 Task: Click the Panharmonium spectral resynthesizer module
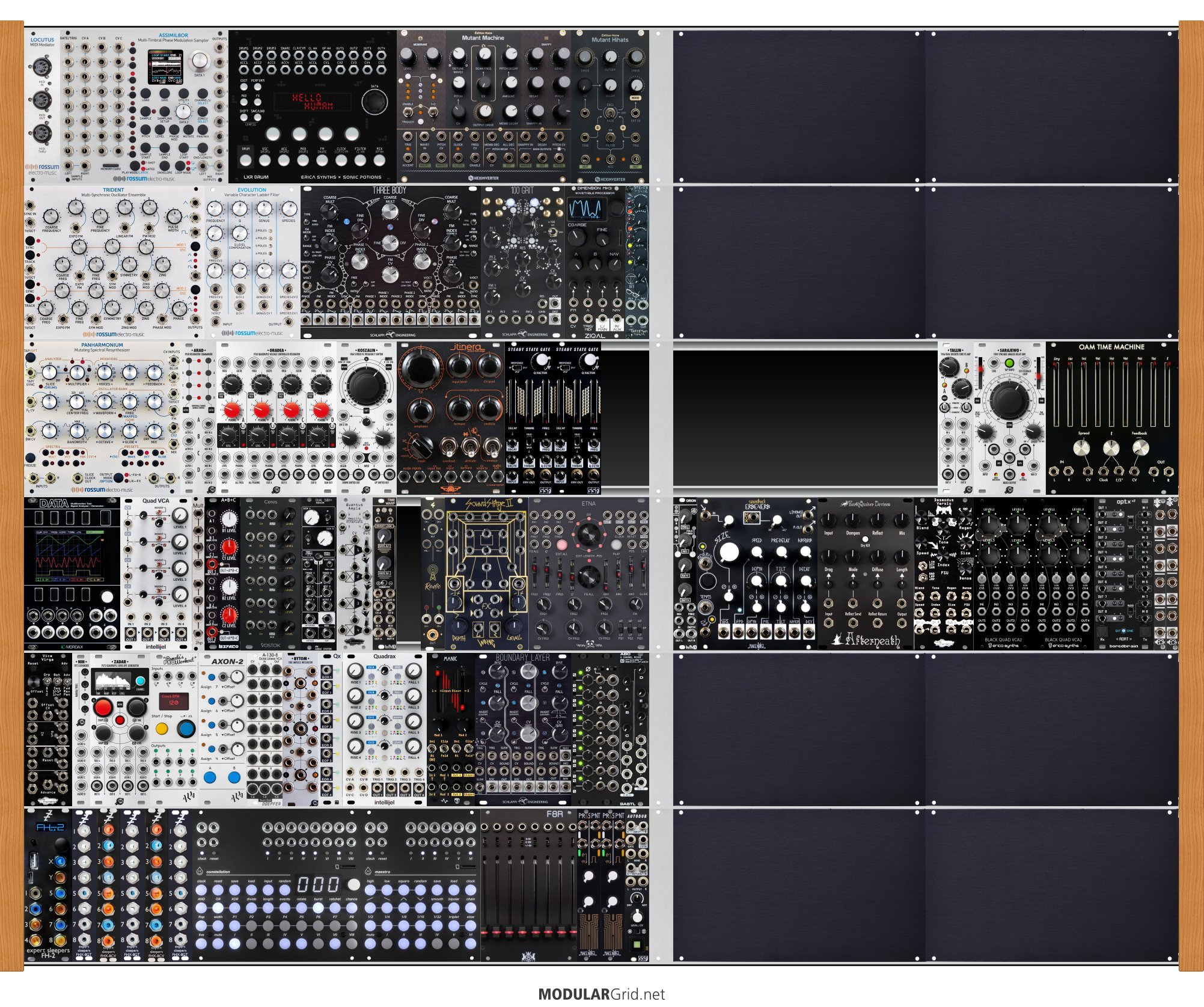[102, 418]
